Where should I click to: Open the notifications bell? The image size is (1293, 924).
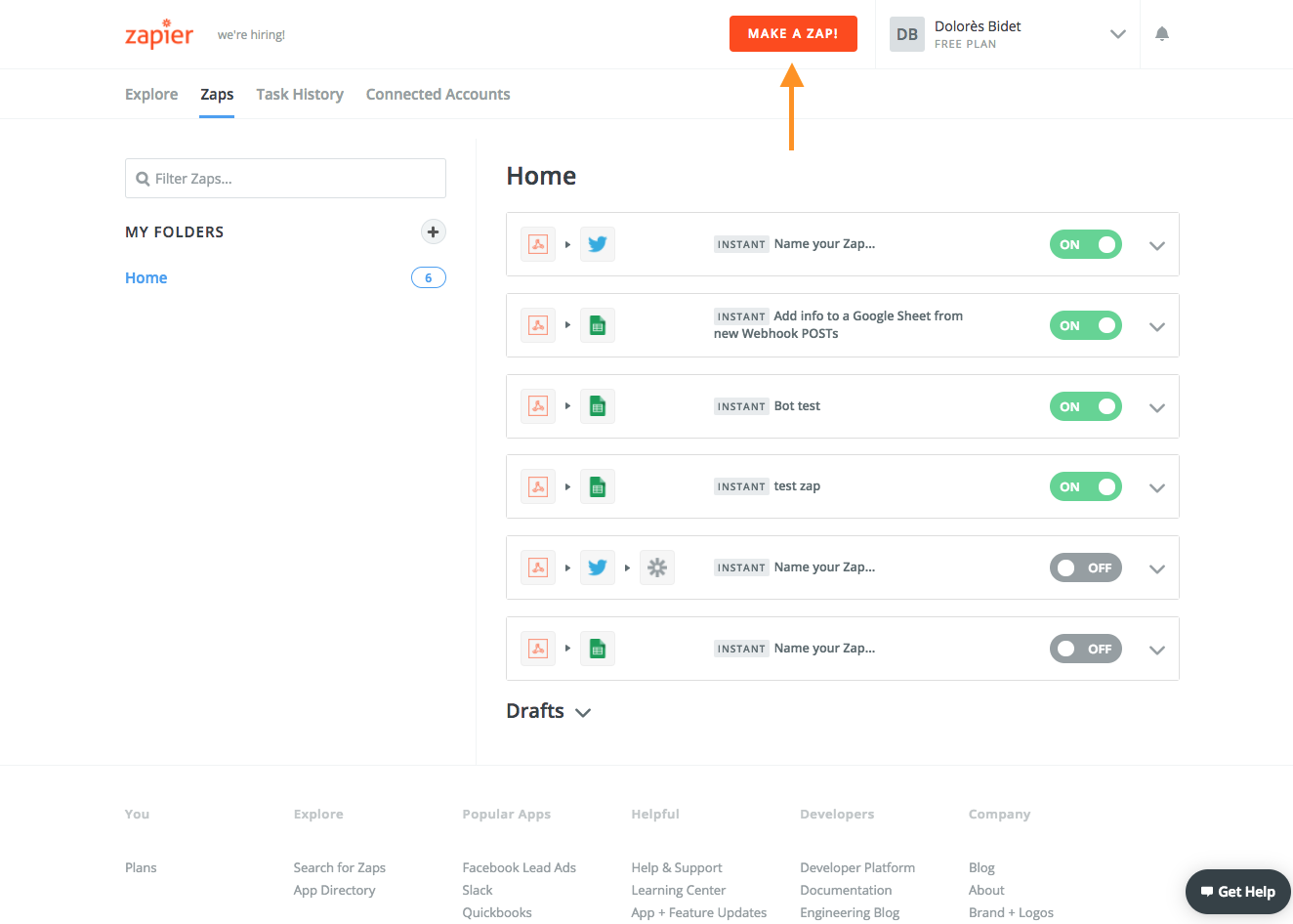click(x=1162, y=34)
